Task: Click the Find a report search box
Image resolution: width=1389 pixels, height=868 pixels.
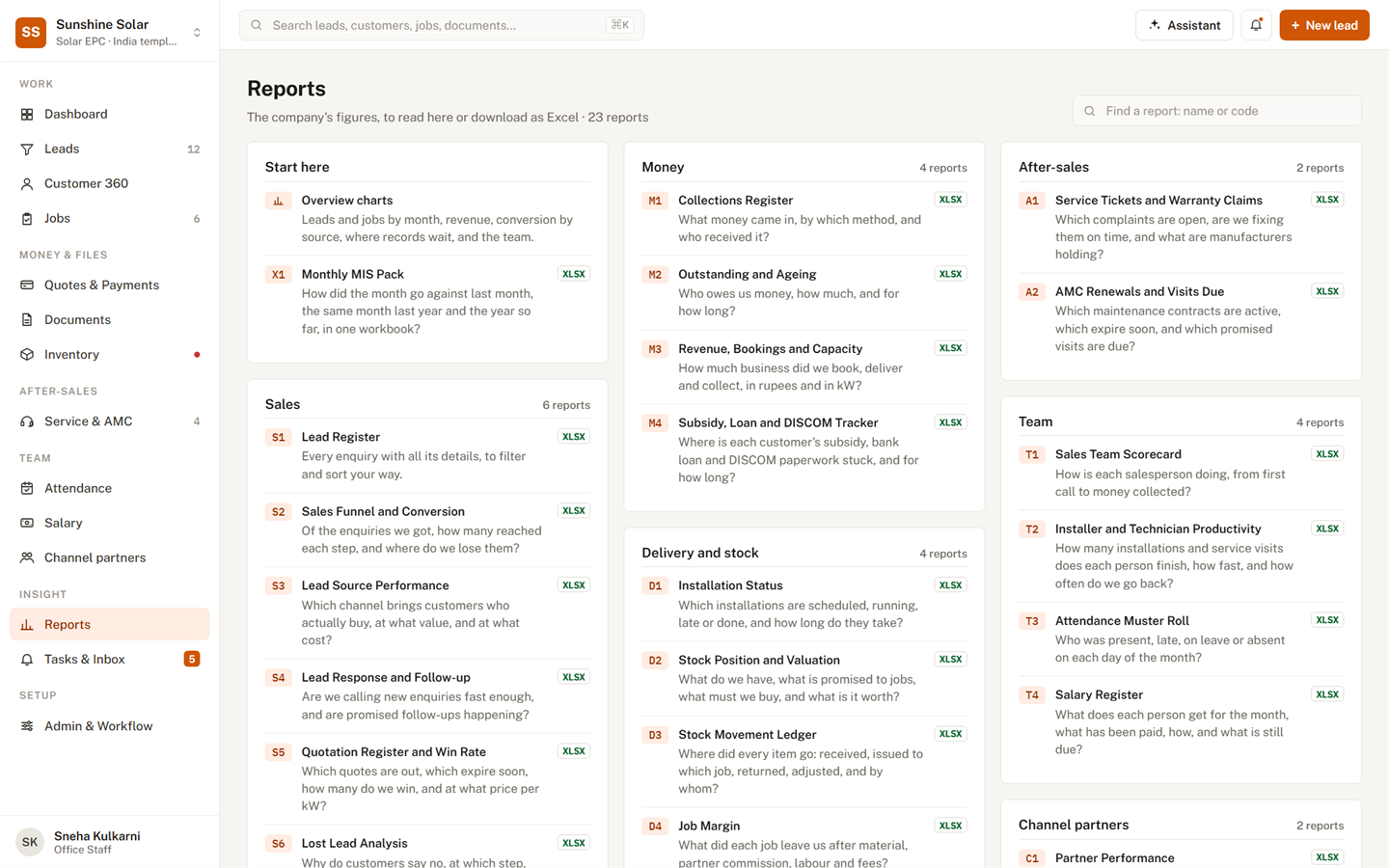Action: [x=1217, y=111]
